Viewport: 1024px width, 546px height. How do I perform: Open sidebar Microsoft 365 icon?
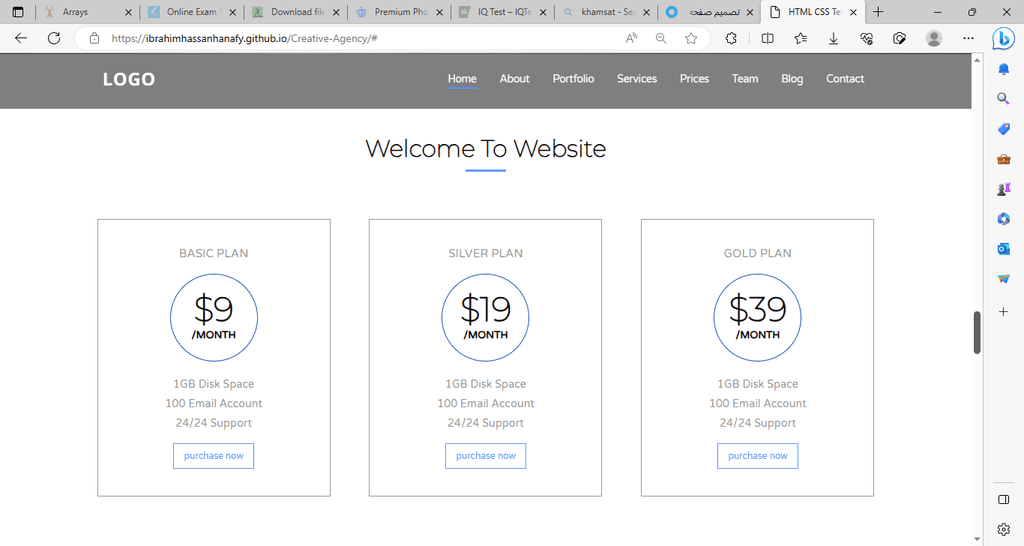1004,219
